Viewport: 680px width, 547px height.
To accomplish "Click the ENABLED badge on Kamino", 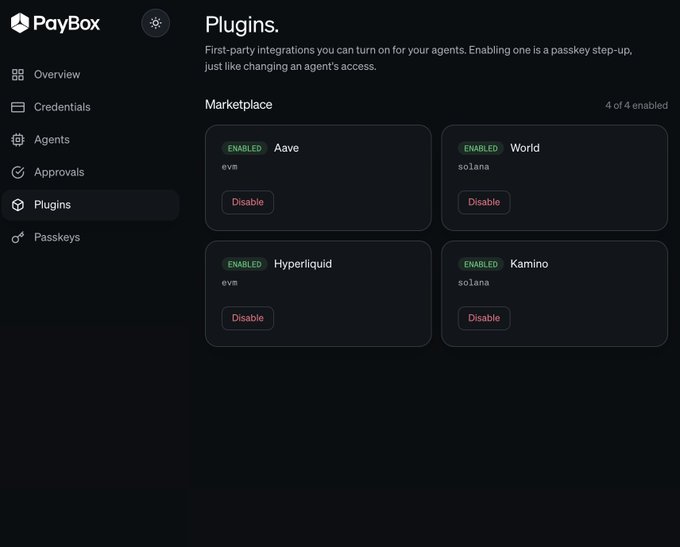I will pyautogui.click(x=481, y=264).
